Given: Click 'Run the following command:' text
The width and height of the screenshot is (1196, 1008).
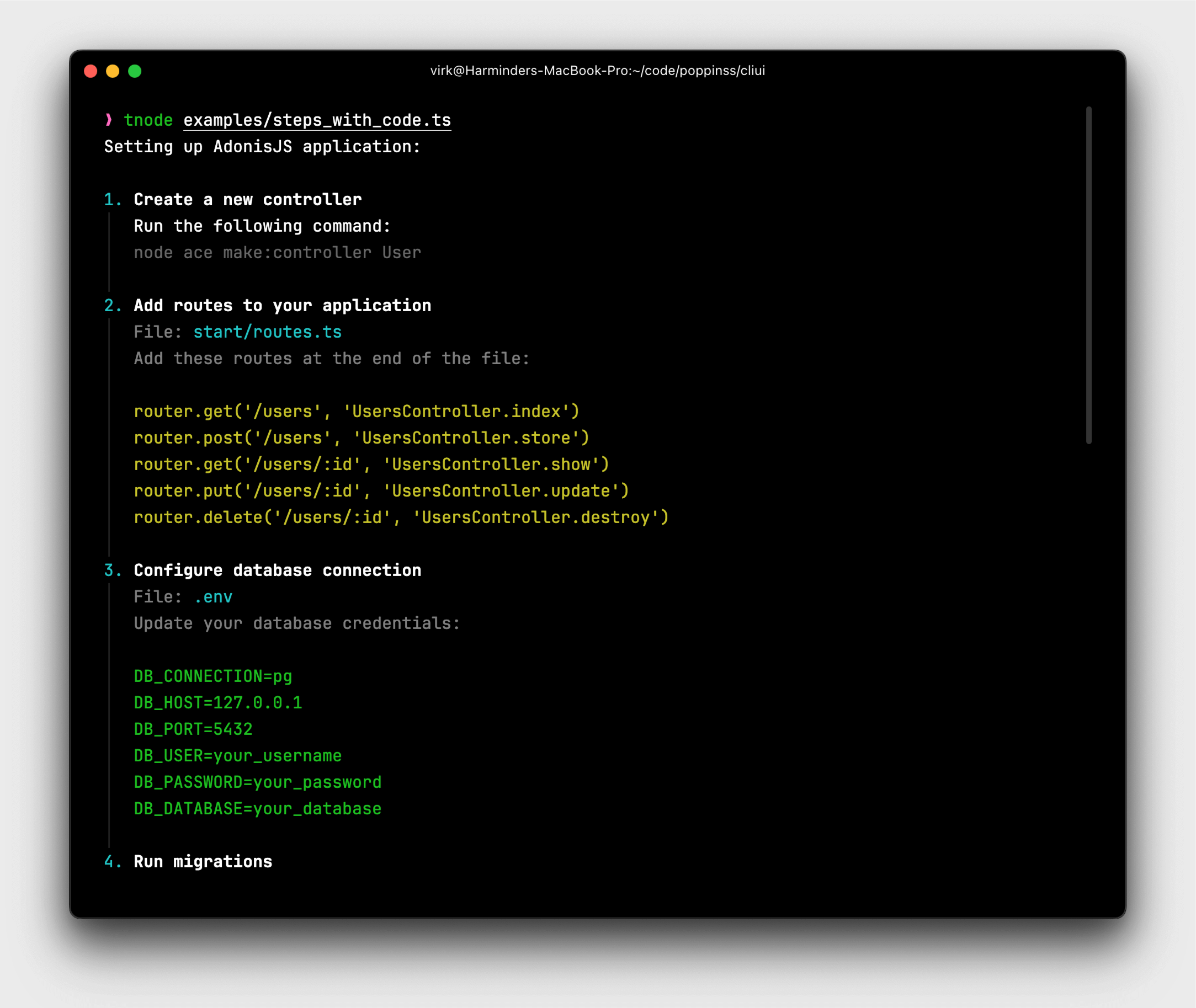Looking at the screenshot, I should pos(262,226).
